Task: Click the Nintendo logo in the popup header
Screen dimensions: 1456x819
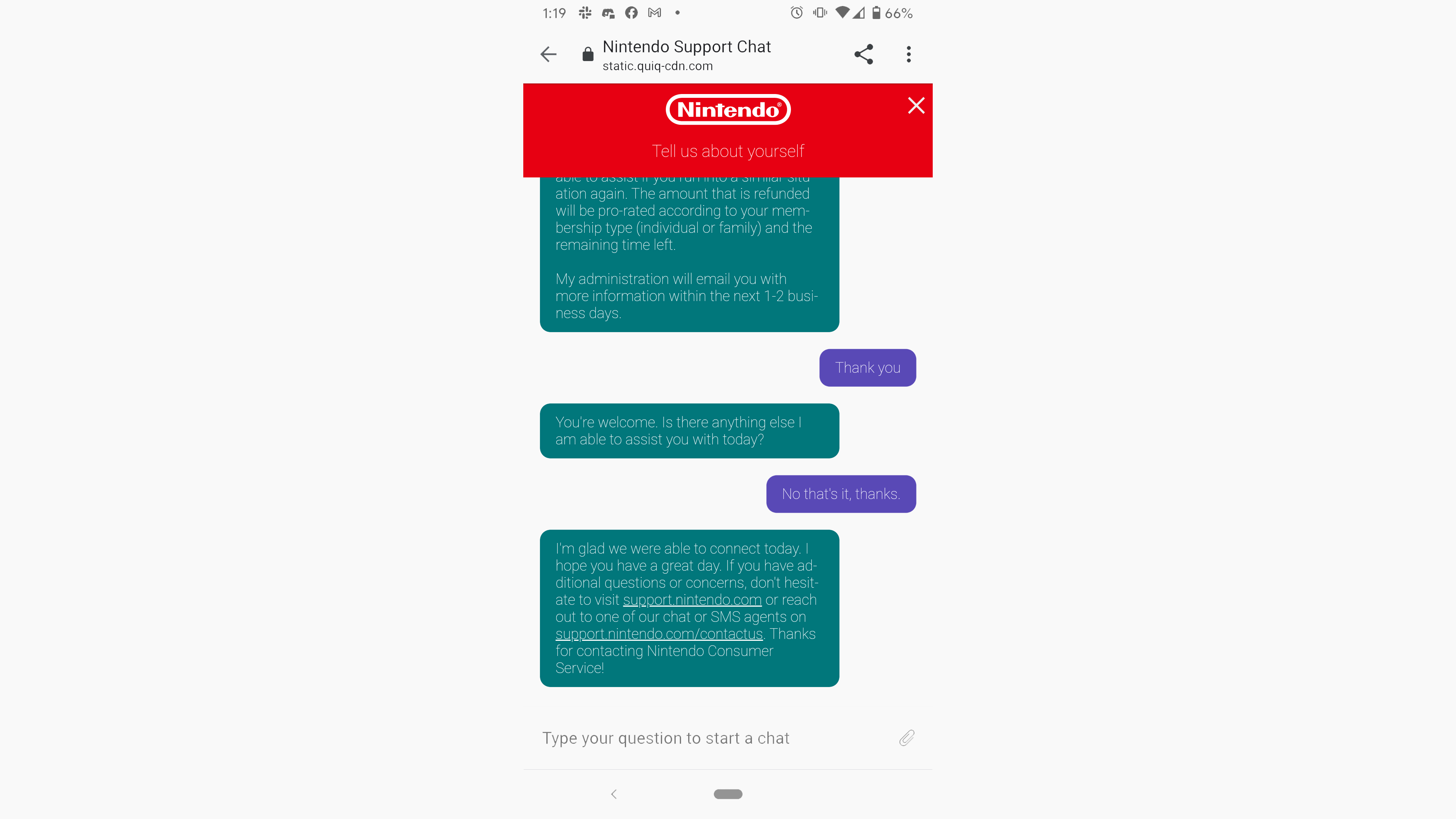Action: point(728,109)
